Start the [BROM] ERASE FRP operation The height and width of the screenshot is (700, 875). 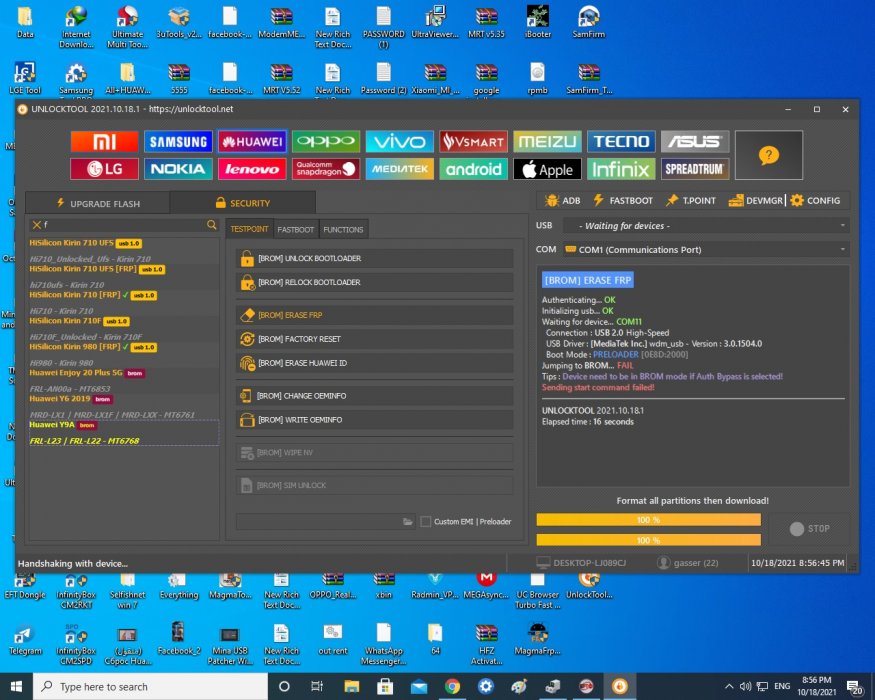coord(374,315)
